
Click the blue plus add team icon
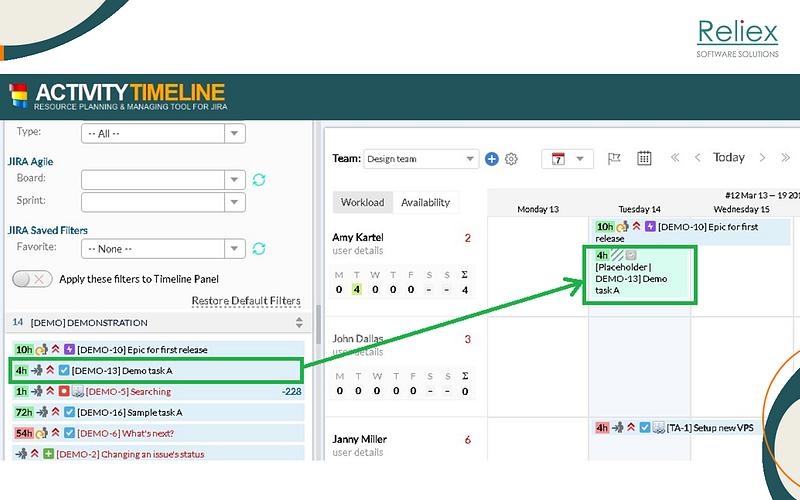491,159
